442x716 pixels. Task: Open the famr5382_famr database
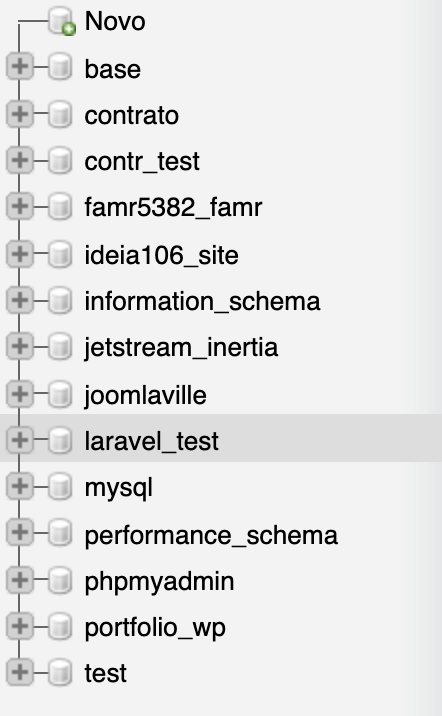pos(173,208)
